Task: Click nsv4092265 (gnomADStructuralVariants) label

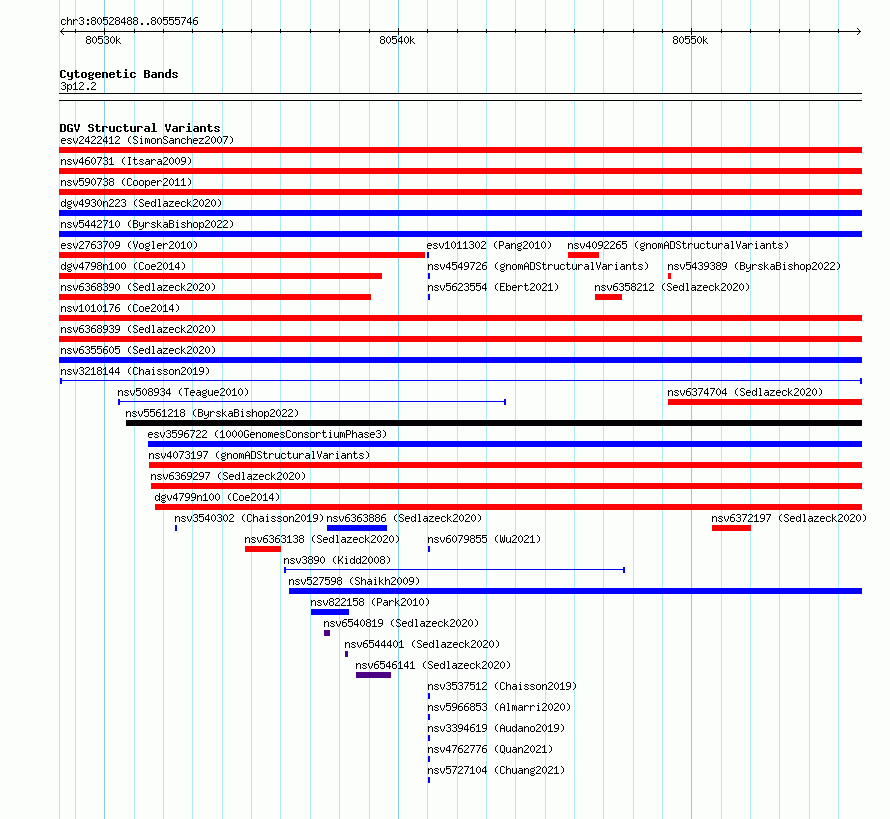Action: point(678,245)
